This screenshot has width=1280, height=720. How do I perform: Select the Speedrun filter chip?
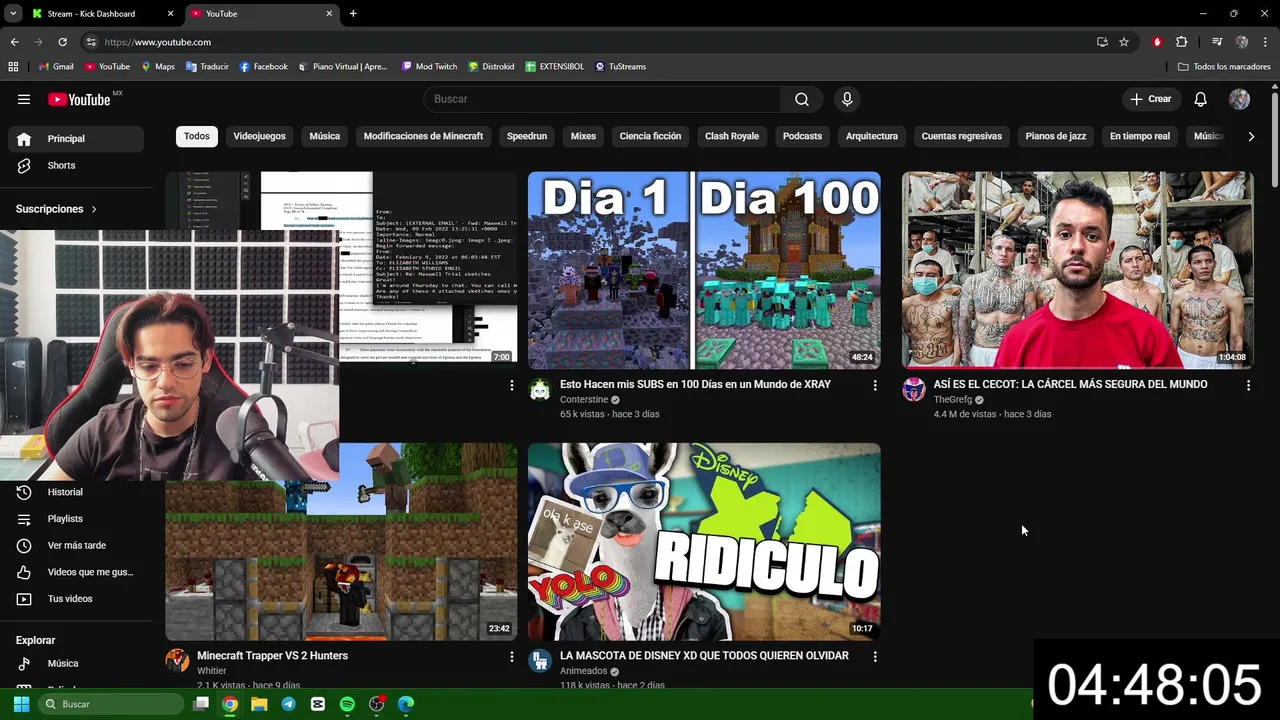527,136
